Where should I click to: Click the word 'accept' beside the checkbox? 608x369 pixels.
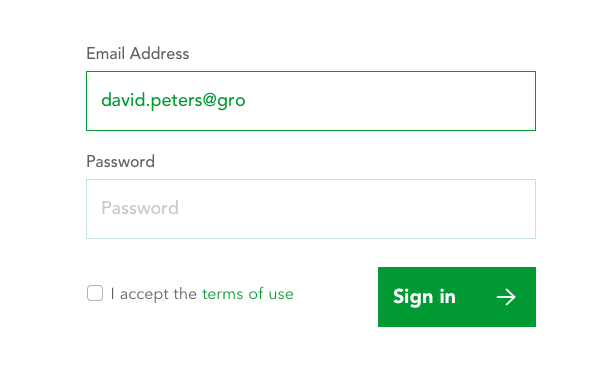(145, 295)
